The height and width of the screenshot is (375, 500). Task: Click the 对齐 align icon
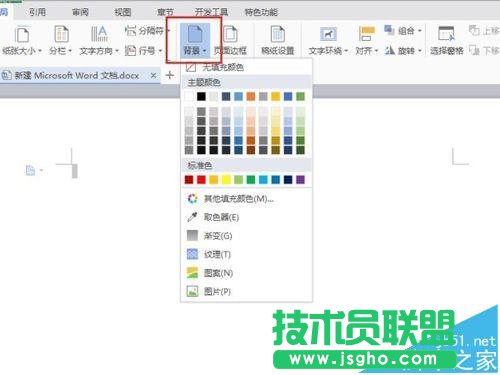[367, 34]
